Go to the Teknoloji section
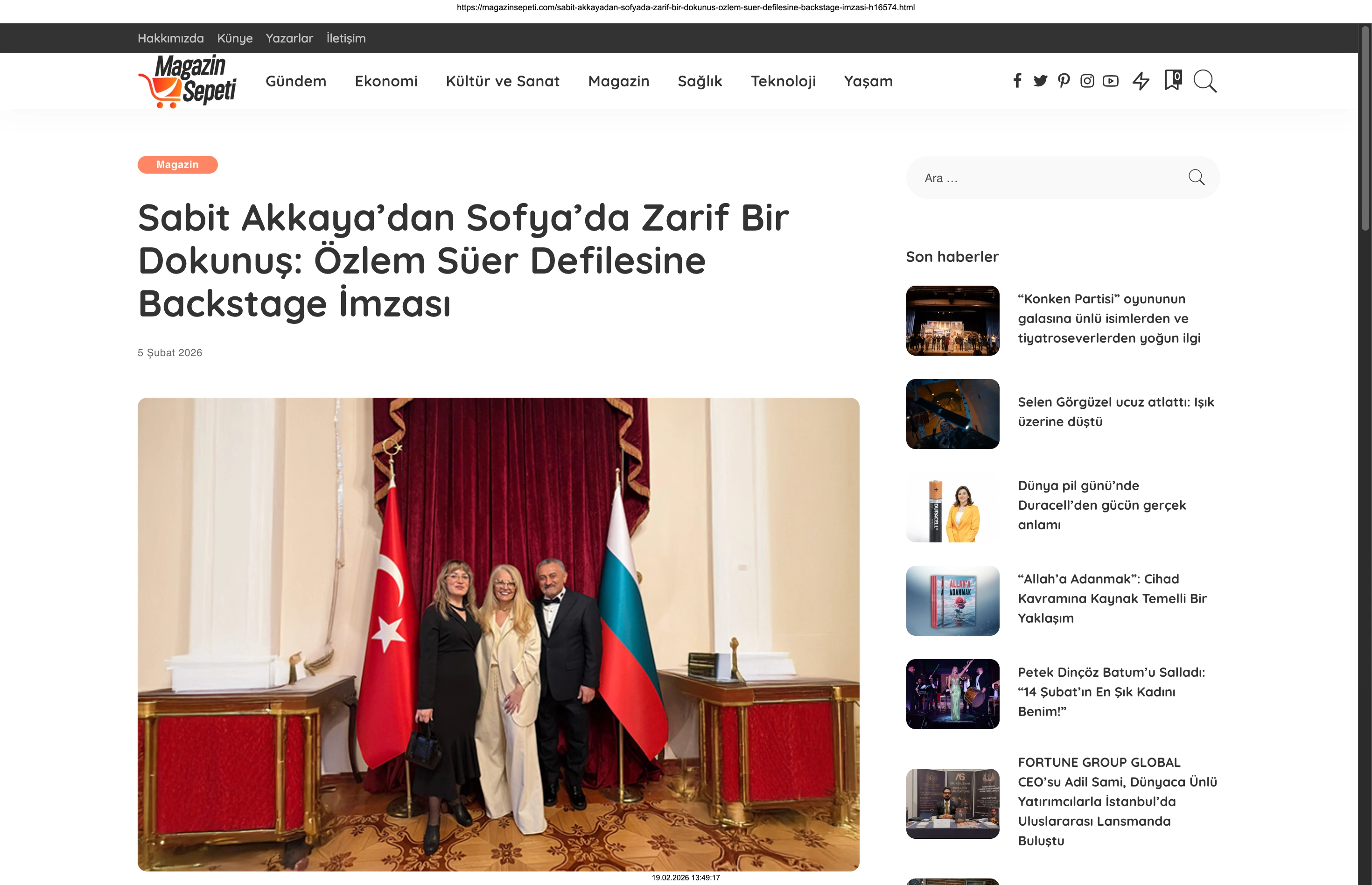1372x885 pixels. pyautogui.click(x=783, y=81)
